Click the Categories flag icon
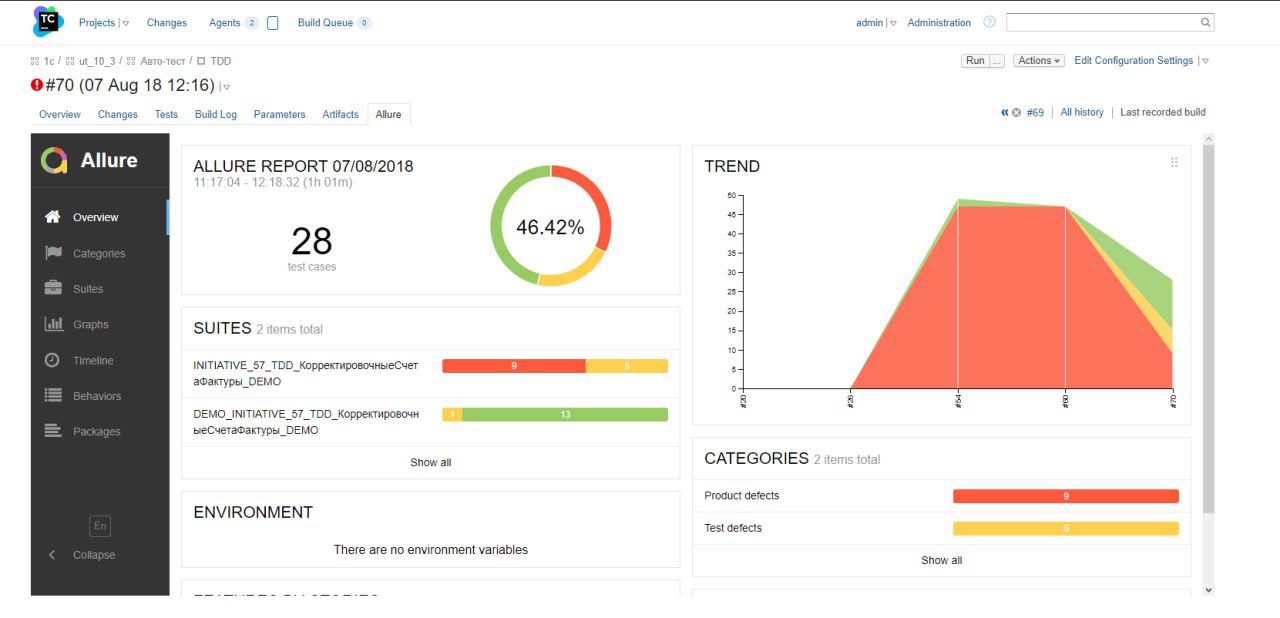Screen dimensions: 1280x618 coord(53,253)
